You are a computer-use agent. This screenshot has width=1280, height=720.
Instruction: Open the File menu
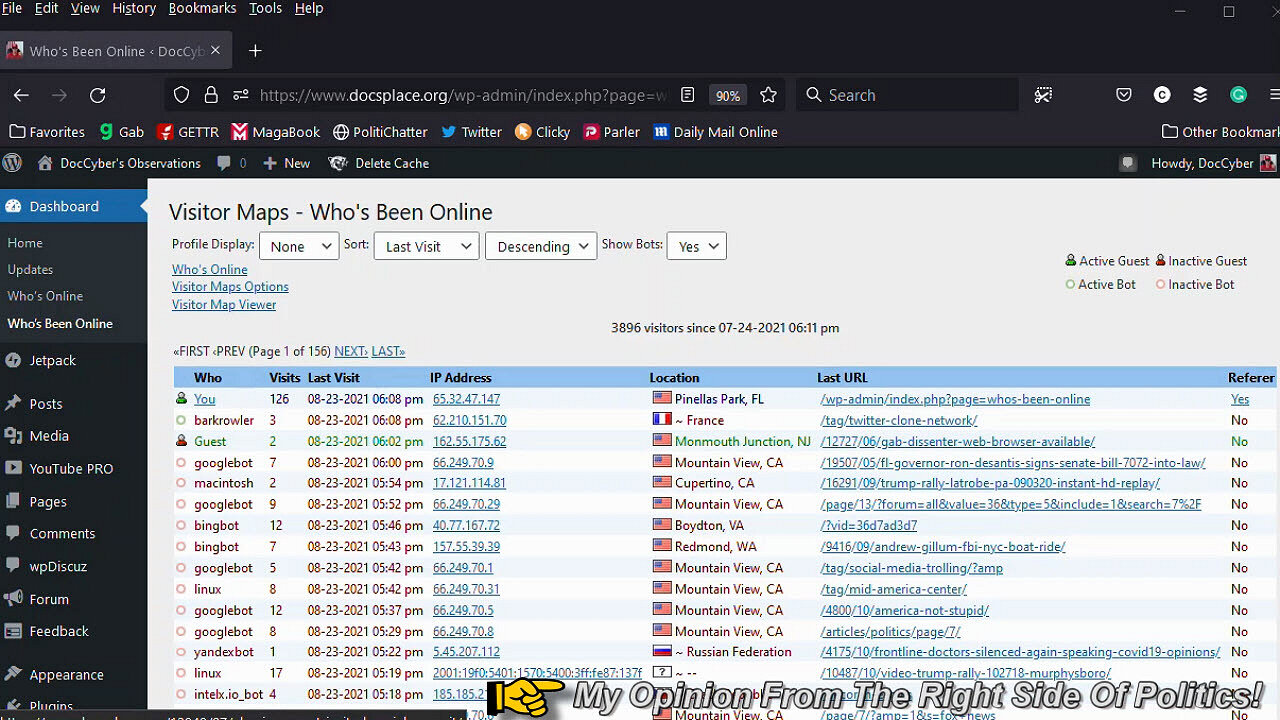click(12, 8)
